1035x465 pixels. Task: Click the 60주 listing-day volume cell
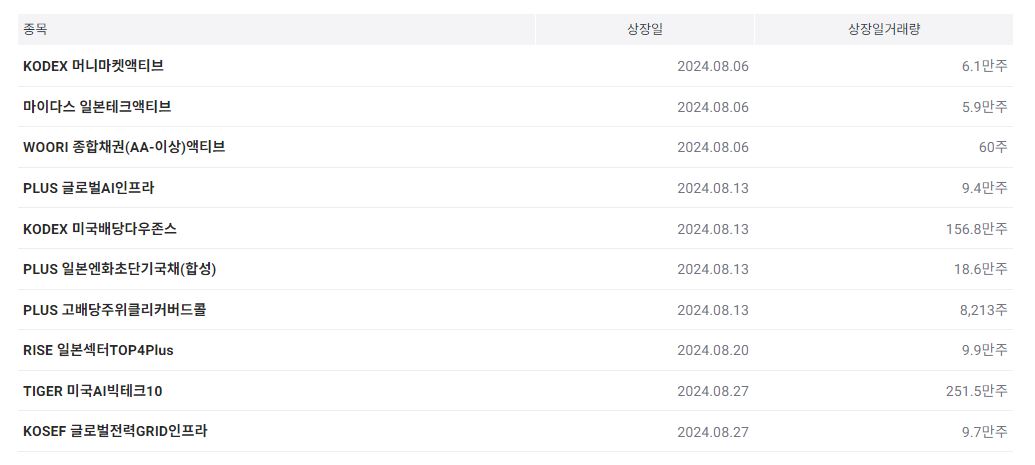click(992, 147)
